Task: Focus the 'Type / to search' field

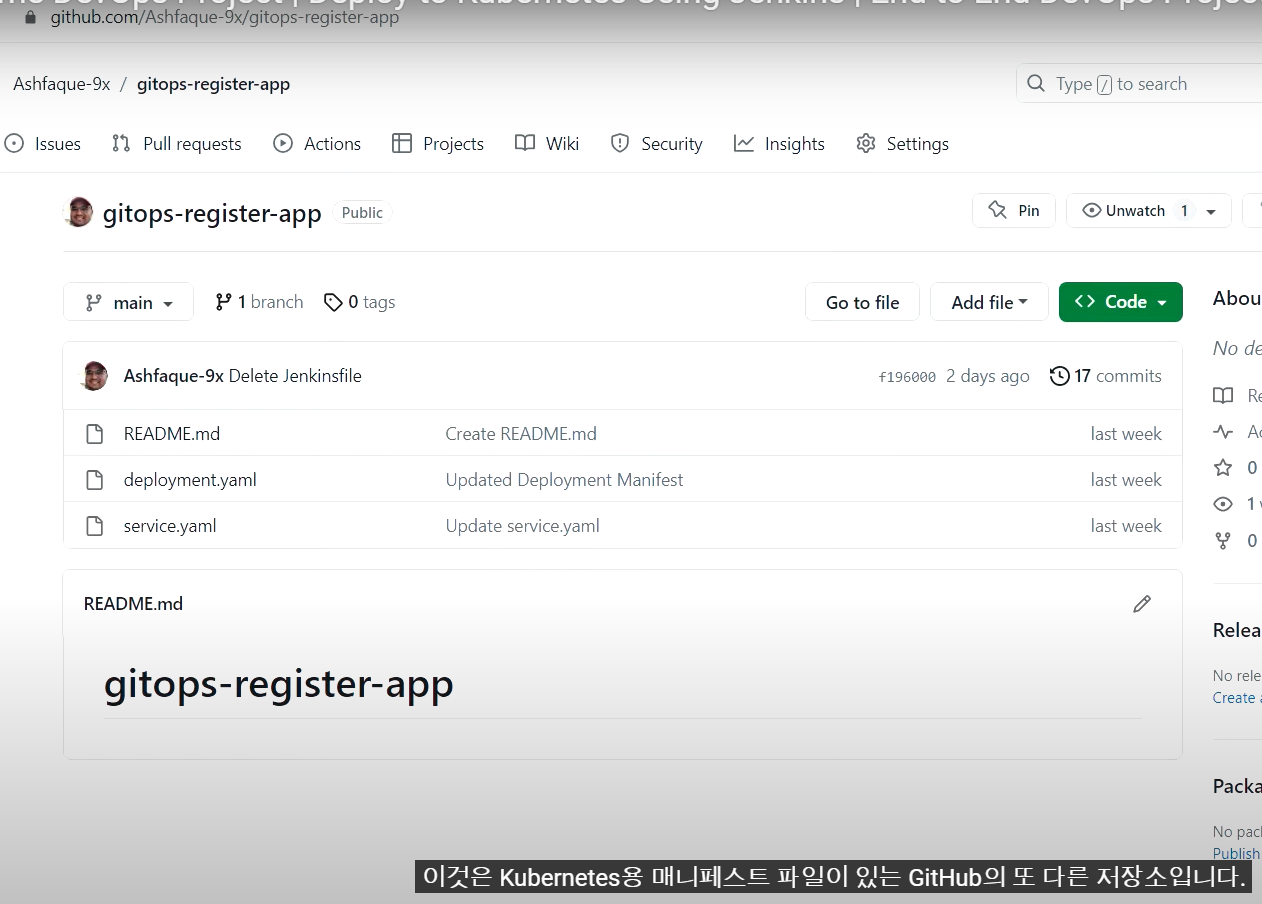Action: pos(1140,84)
